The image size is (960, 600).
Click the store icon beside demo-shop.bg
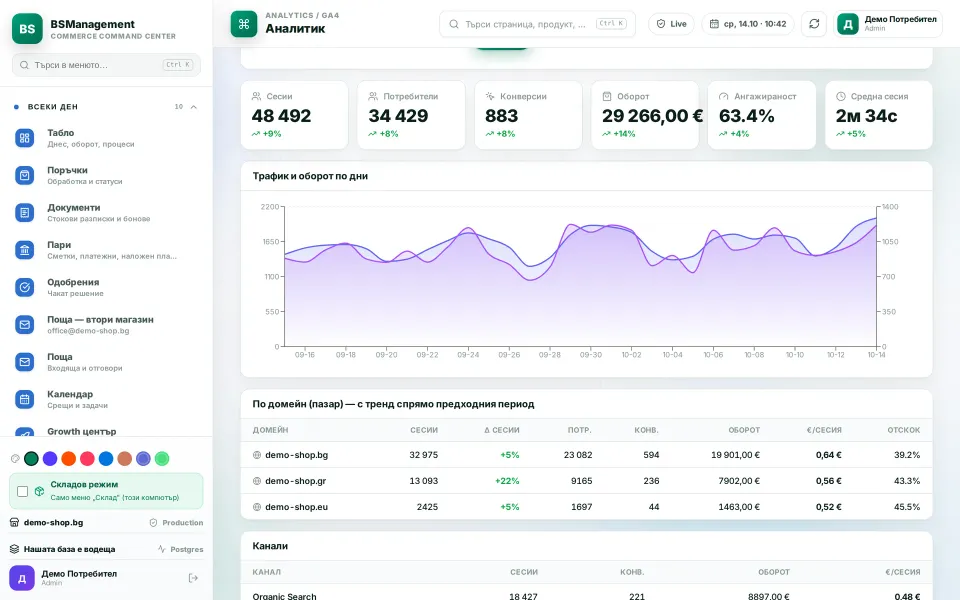(15, 522)
